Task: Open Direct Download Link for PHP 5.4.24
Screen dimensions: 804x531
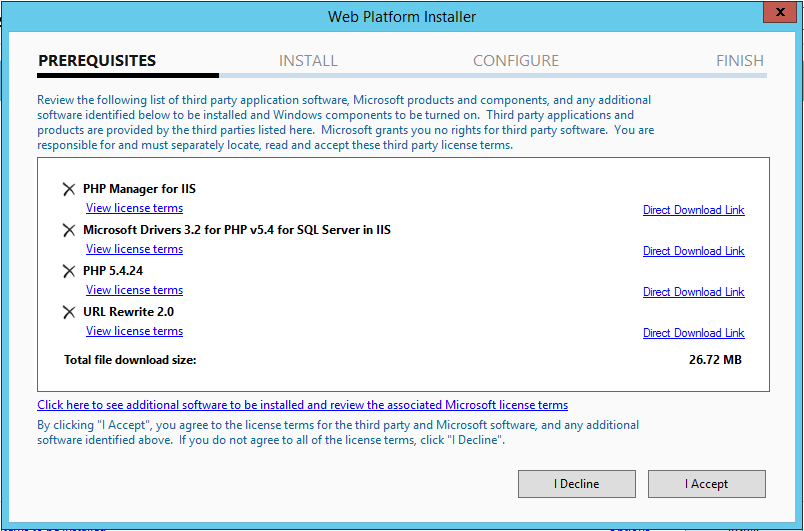Action: tap(693, 292)
